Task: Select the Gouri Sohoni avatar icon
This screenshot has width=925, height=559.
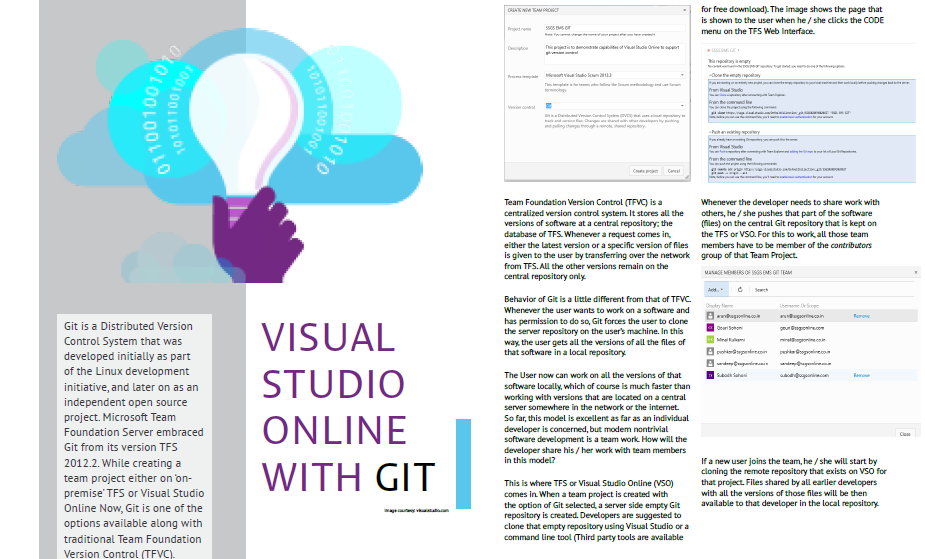Action: point(710,328)
